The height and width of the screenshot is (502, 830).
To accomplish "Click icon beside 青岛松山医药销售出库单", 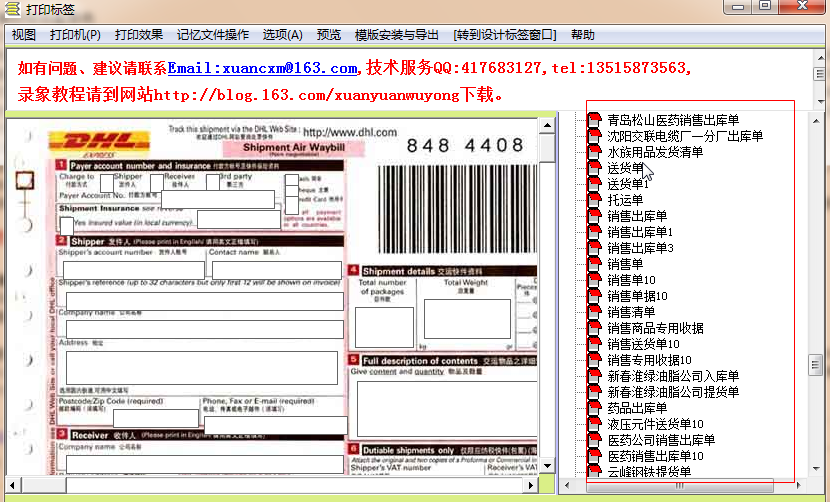I will [x=594, y=120].
